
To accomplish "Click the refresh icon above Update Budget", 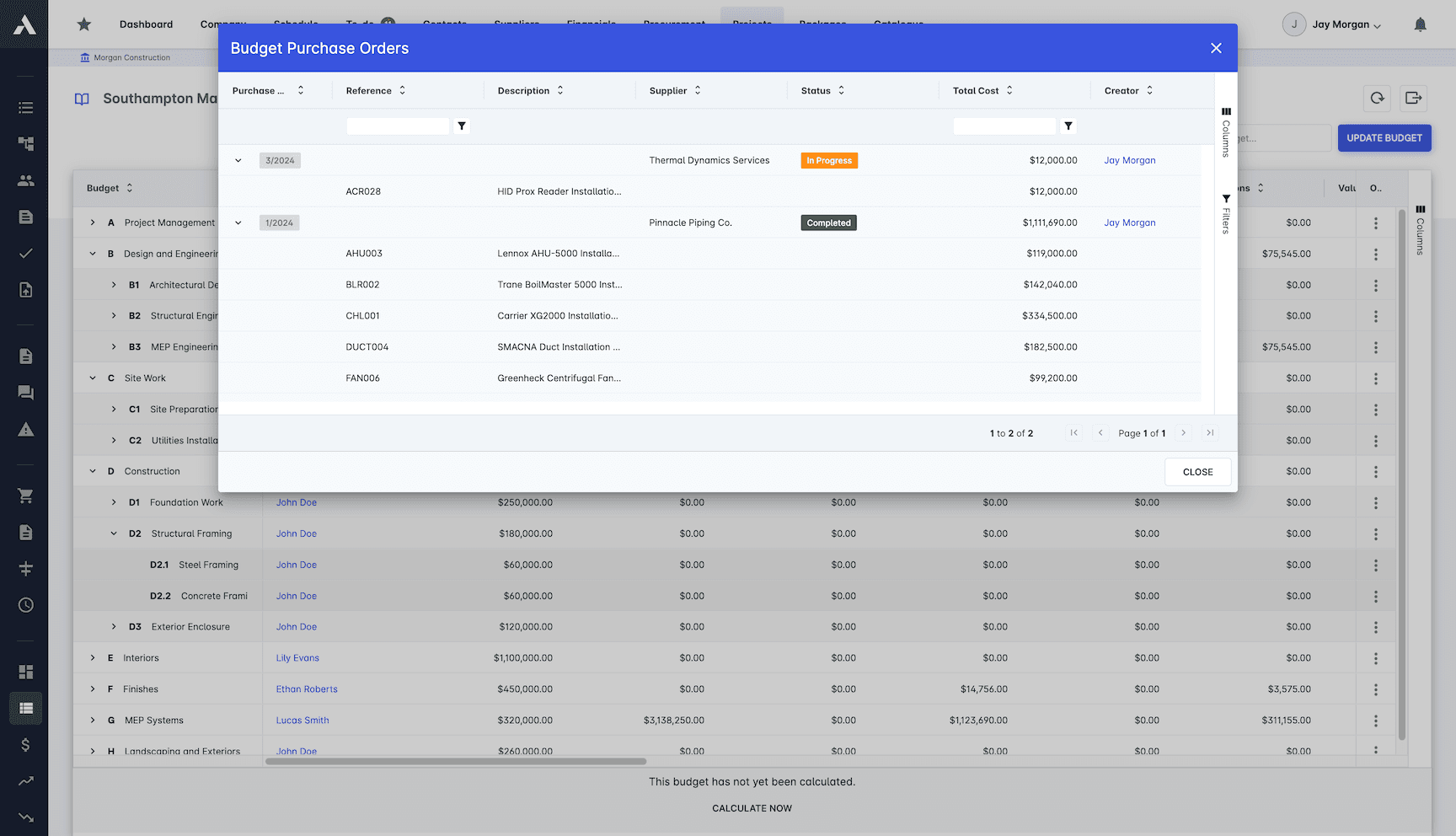I will (x=1377, y=98).
